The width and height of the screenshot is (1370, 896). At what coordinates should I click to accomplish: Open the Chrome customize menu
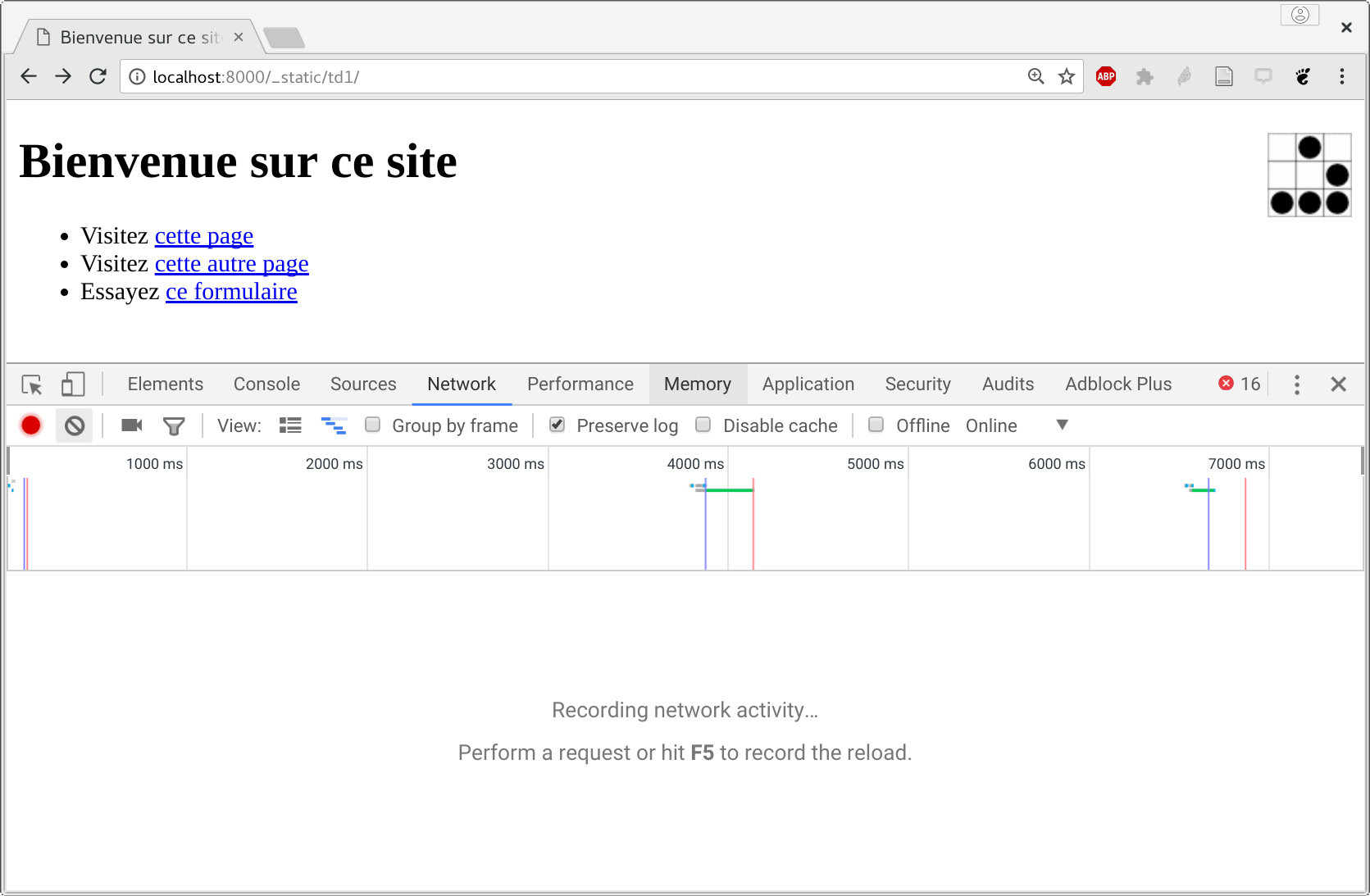(x=1342, y=76)
